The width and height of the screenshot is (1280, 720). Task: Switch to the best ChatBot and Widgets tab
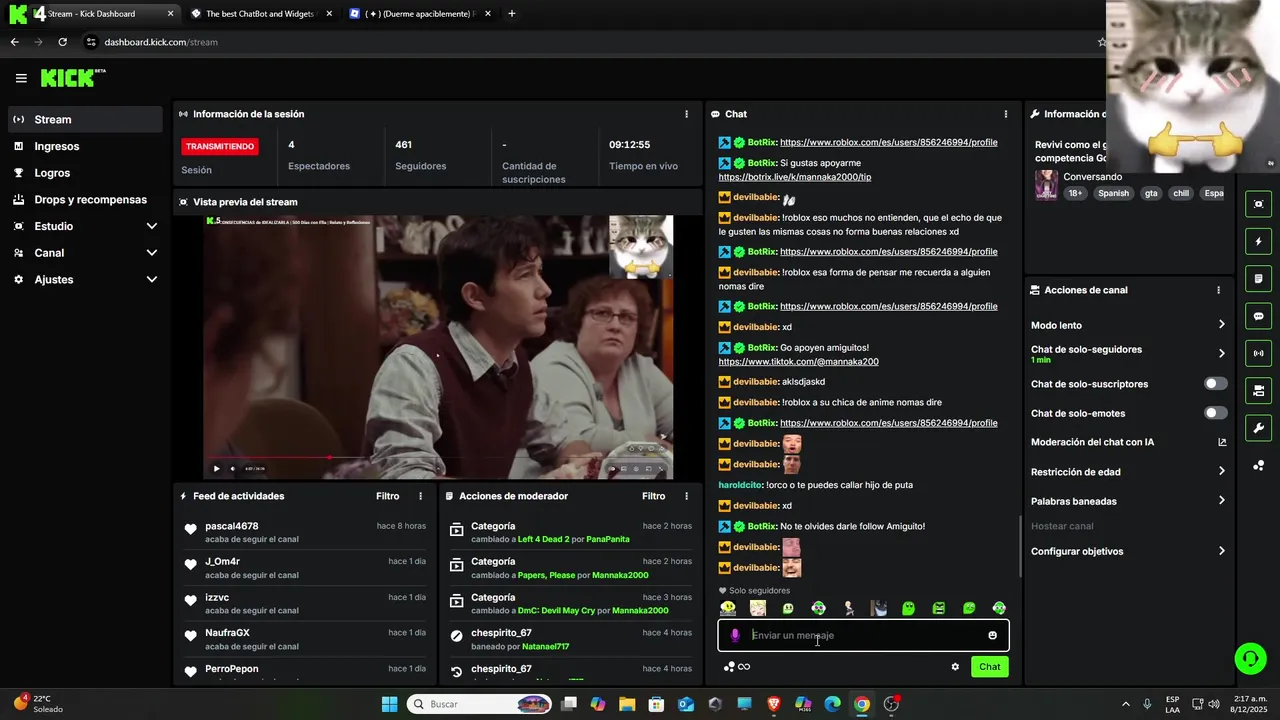(259, 14)
